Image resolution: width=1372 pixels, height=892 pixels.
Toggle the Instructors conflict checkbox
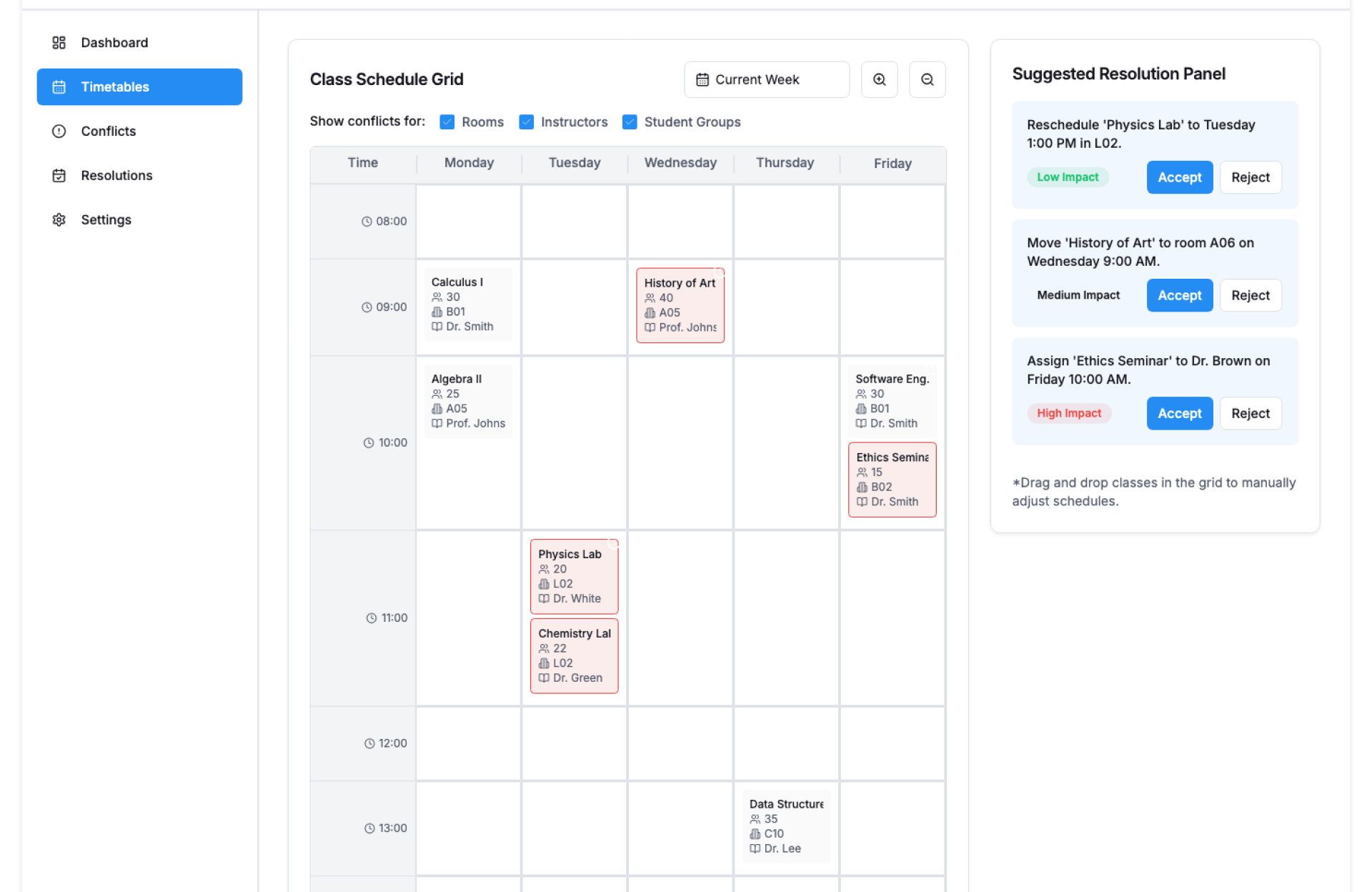[527, 122]
